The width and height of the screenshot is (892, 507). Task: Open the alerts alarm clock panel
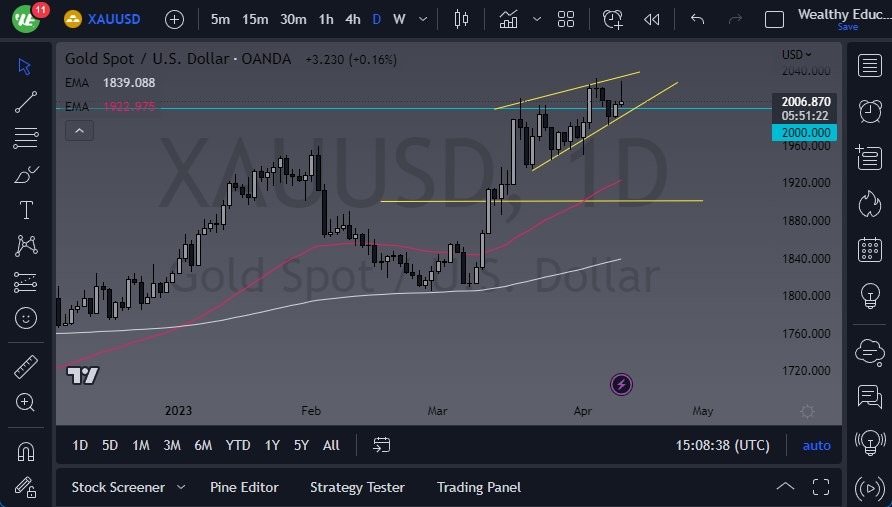pyautogui.click(x=869, y=112)
